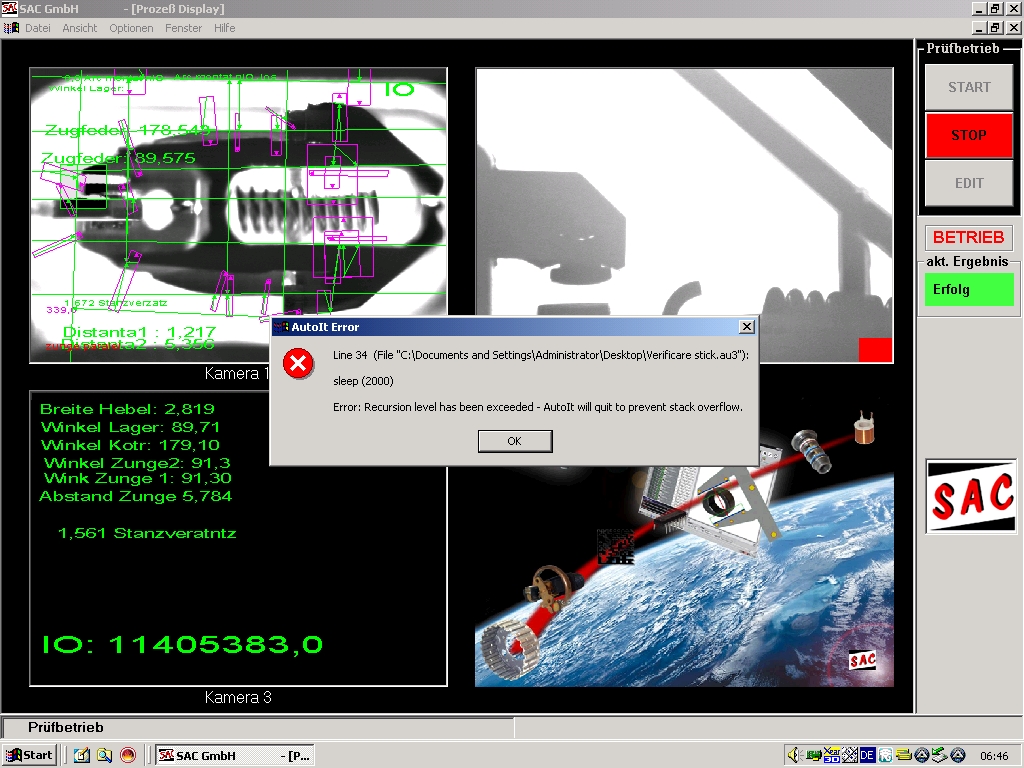The image size is (1024, 768).
Task: Click OK in the AutoIt Error dialog
Action: click(x=514, y=441)
